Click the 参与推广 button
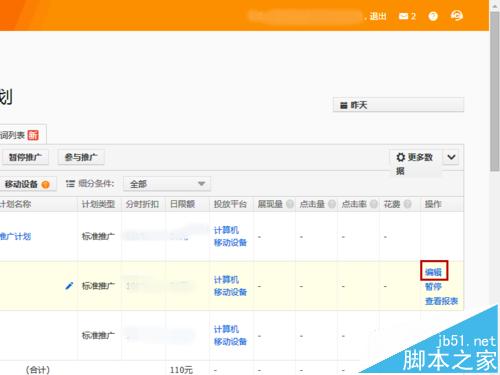This screenshot has width=500, height=375. [x=81, y=157]
